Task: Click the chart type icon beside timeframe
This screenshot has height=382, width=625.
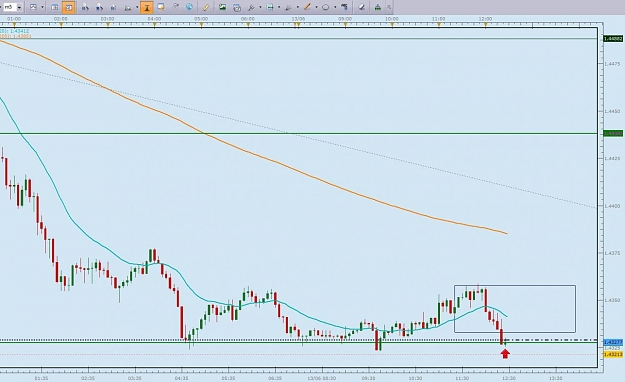Action: [33, 7]
